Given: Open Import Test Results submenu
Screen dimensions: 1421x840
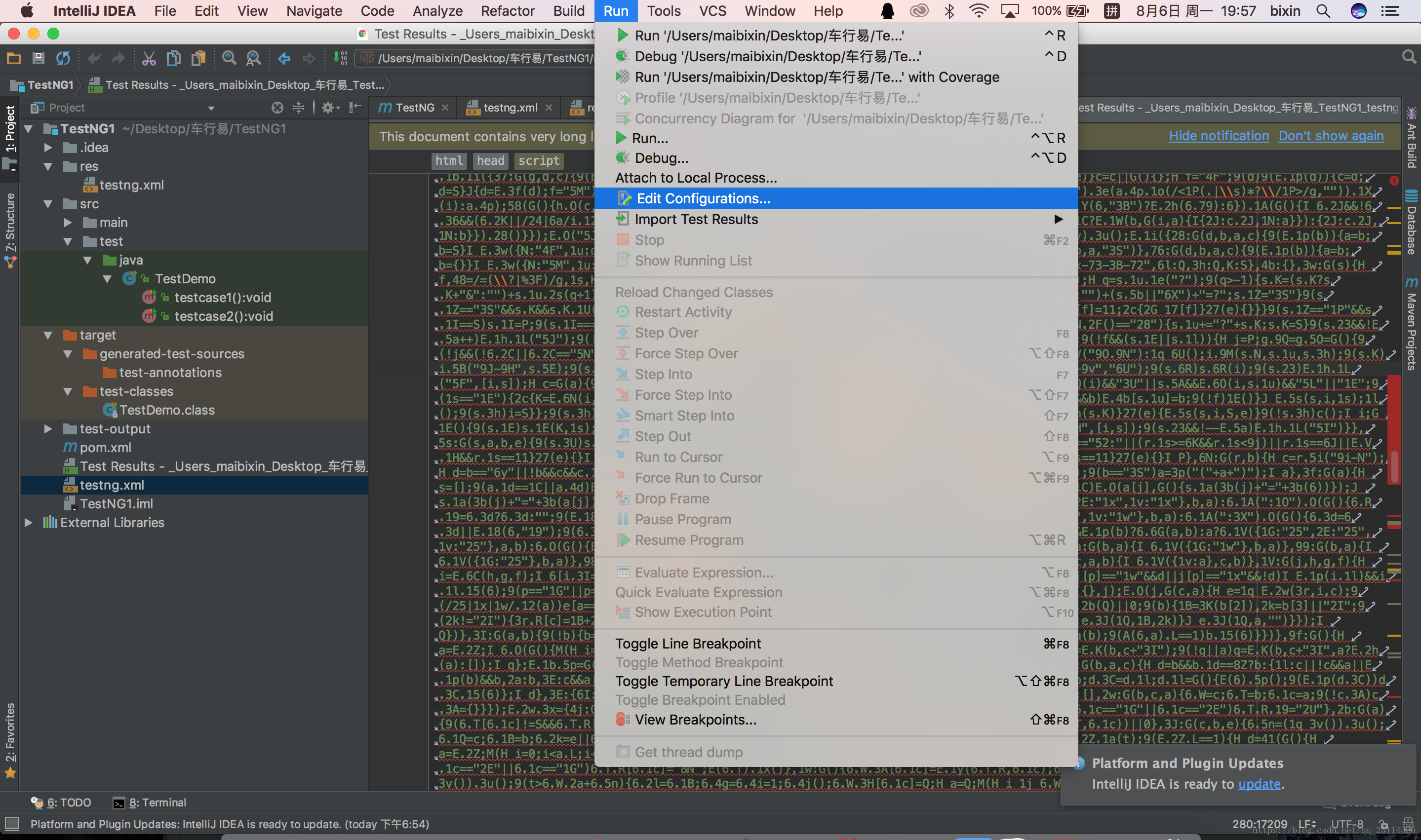Looking at the screenshot, I should tap(836, 219).
